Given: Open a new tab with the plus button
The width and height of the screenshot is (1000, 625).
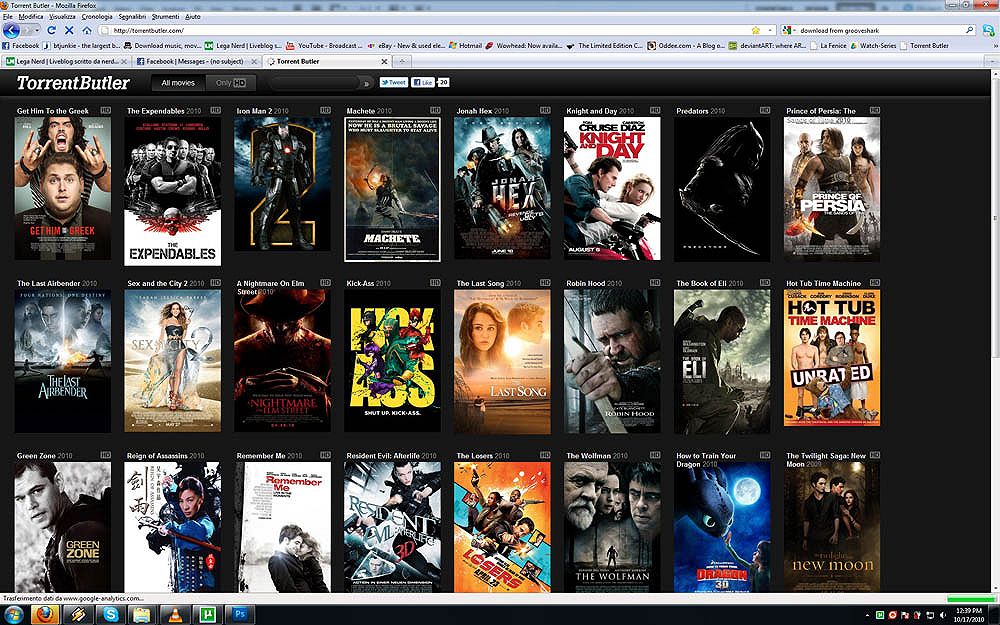Looking at the screenshot, I should pos(402,62).
